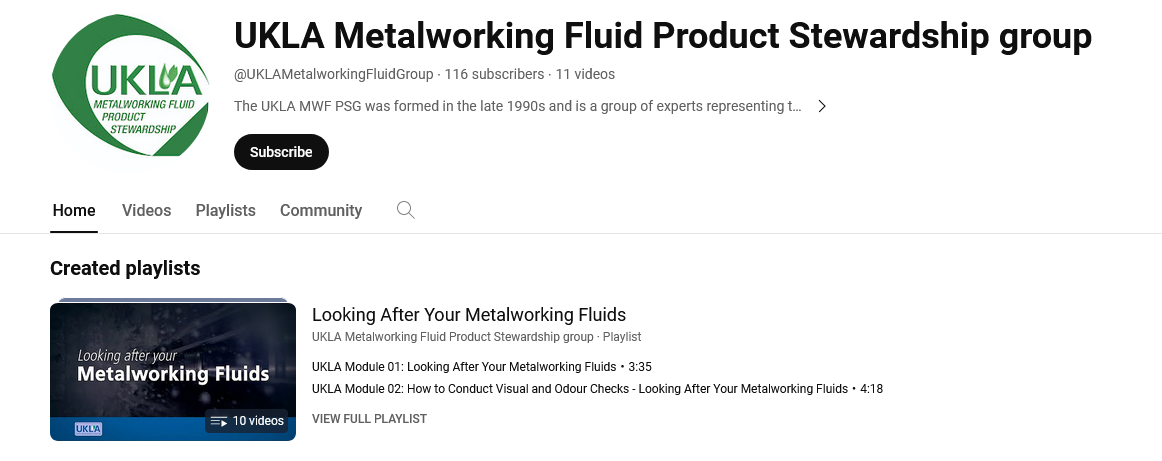This screenshot has width=1162, height=461.
Task: Click channel name link below playlist title
Action: point(452,337)
